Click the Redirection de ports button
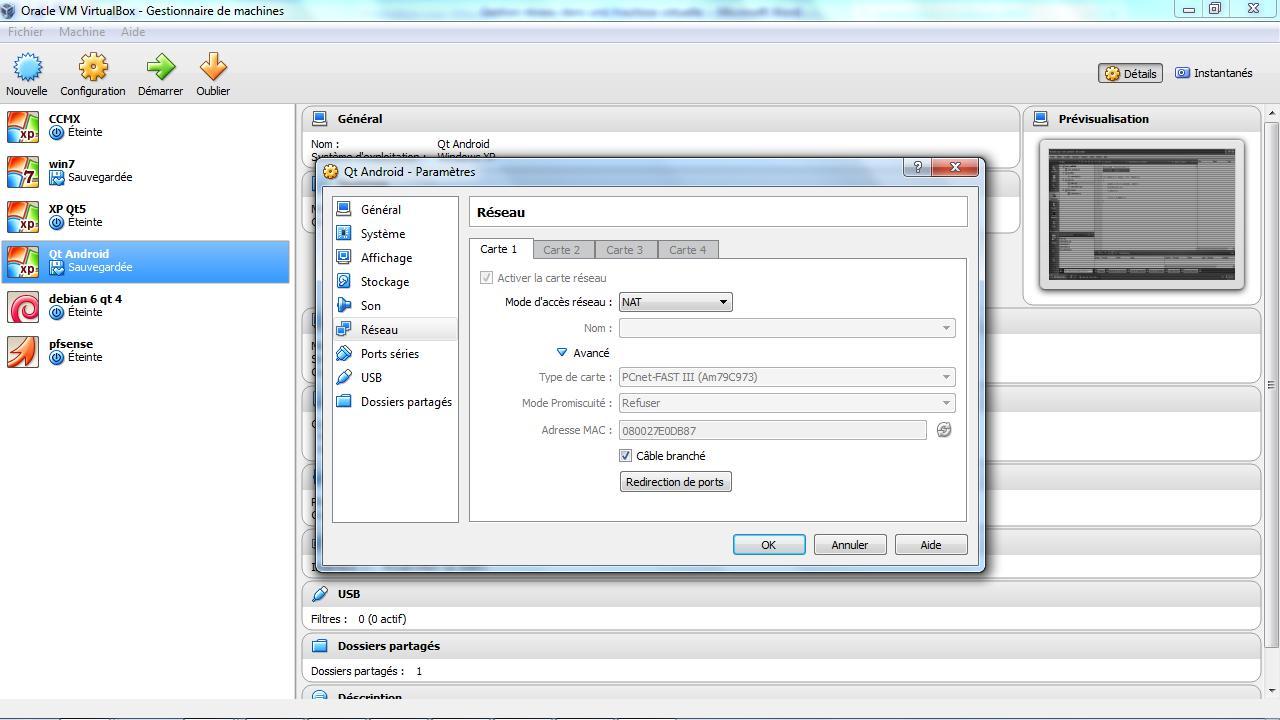 click(x=675, y=482)
